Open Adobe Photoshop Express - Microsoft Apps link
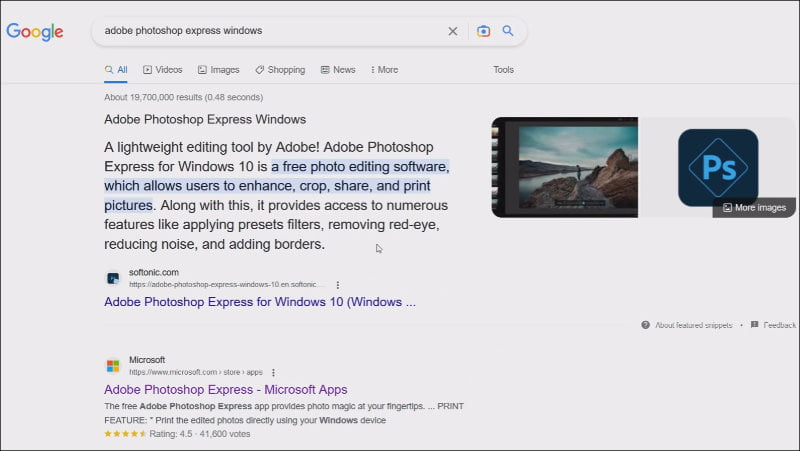Viewport: 800px width, 451px height. pyautogui.click(x=226, y=390)
